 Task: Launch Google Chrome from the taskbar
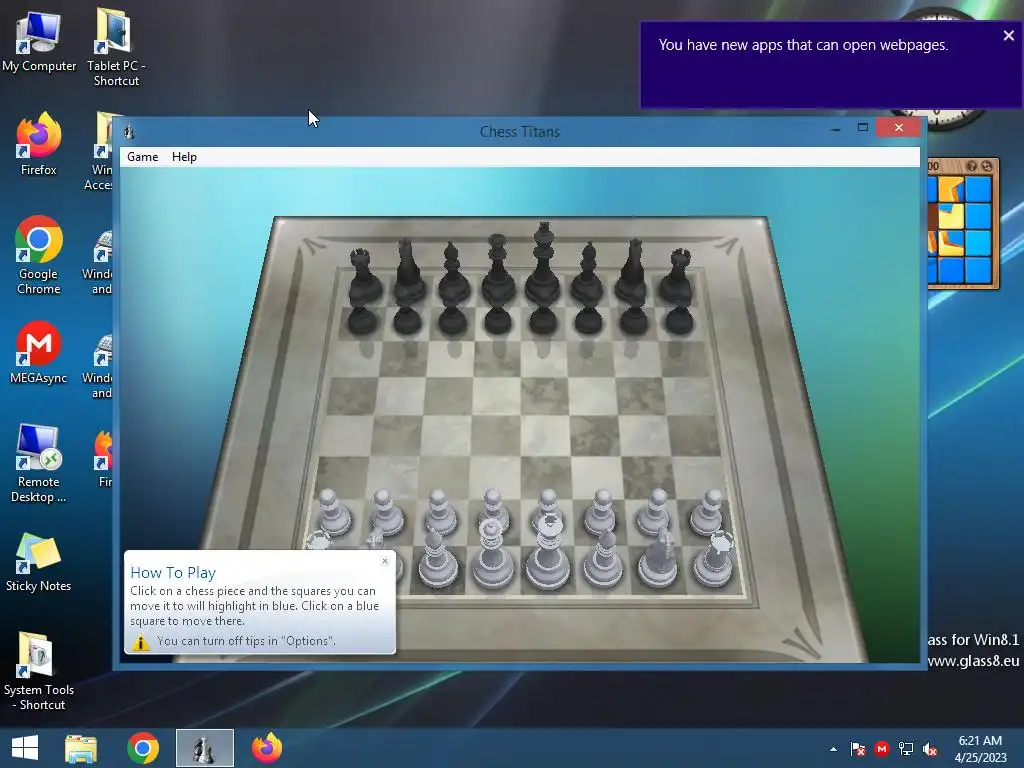143,748
